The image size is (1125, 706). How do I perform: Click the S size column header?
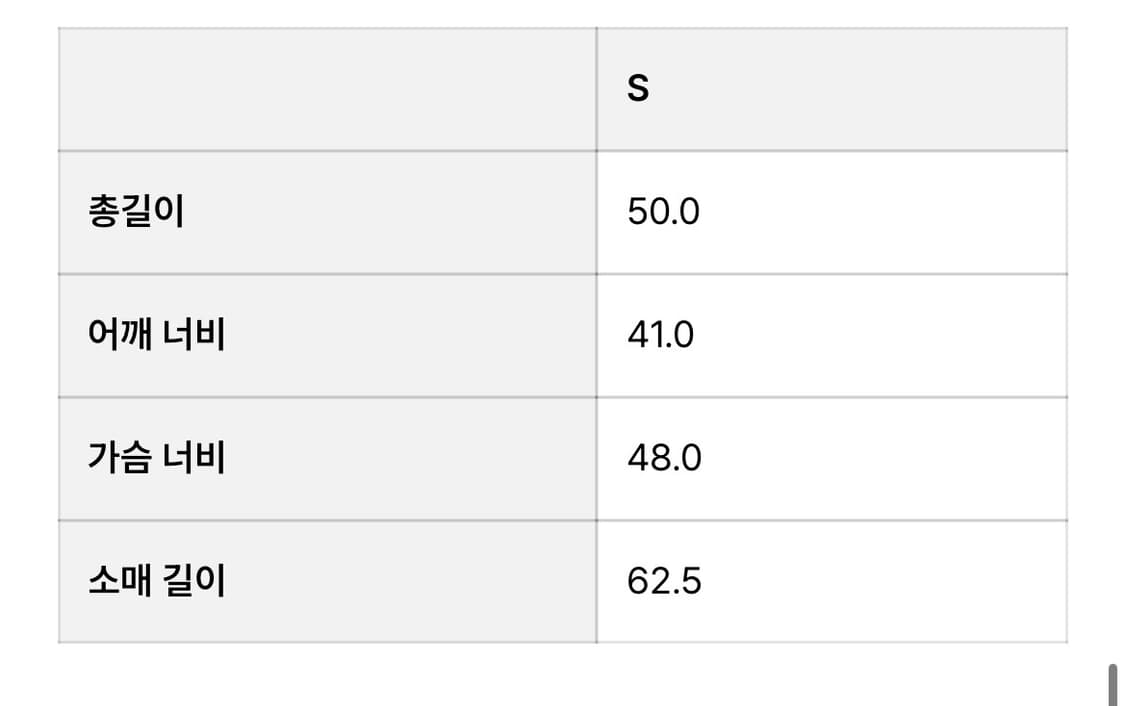pyautogui.click(x=638, y=89)
